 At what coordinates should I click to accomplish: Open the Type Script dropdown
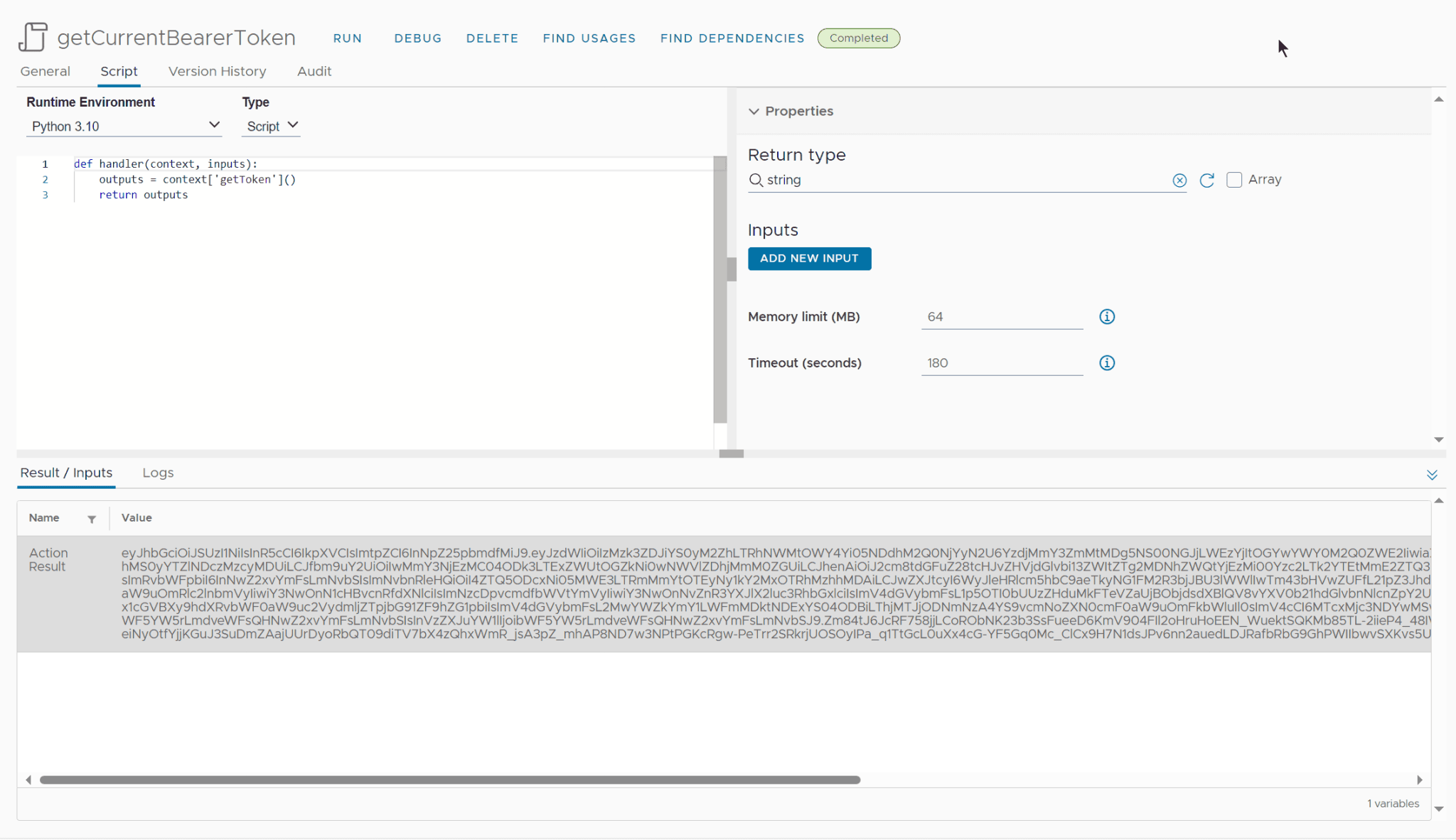click(271, 126)
